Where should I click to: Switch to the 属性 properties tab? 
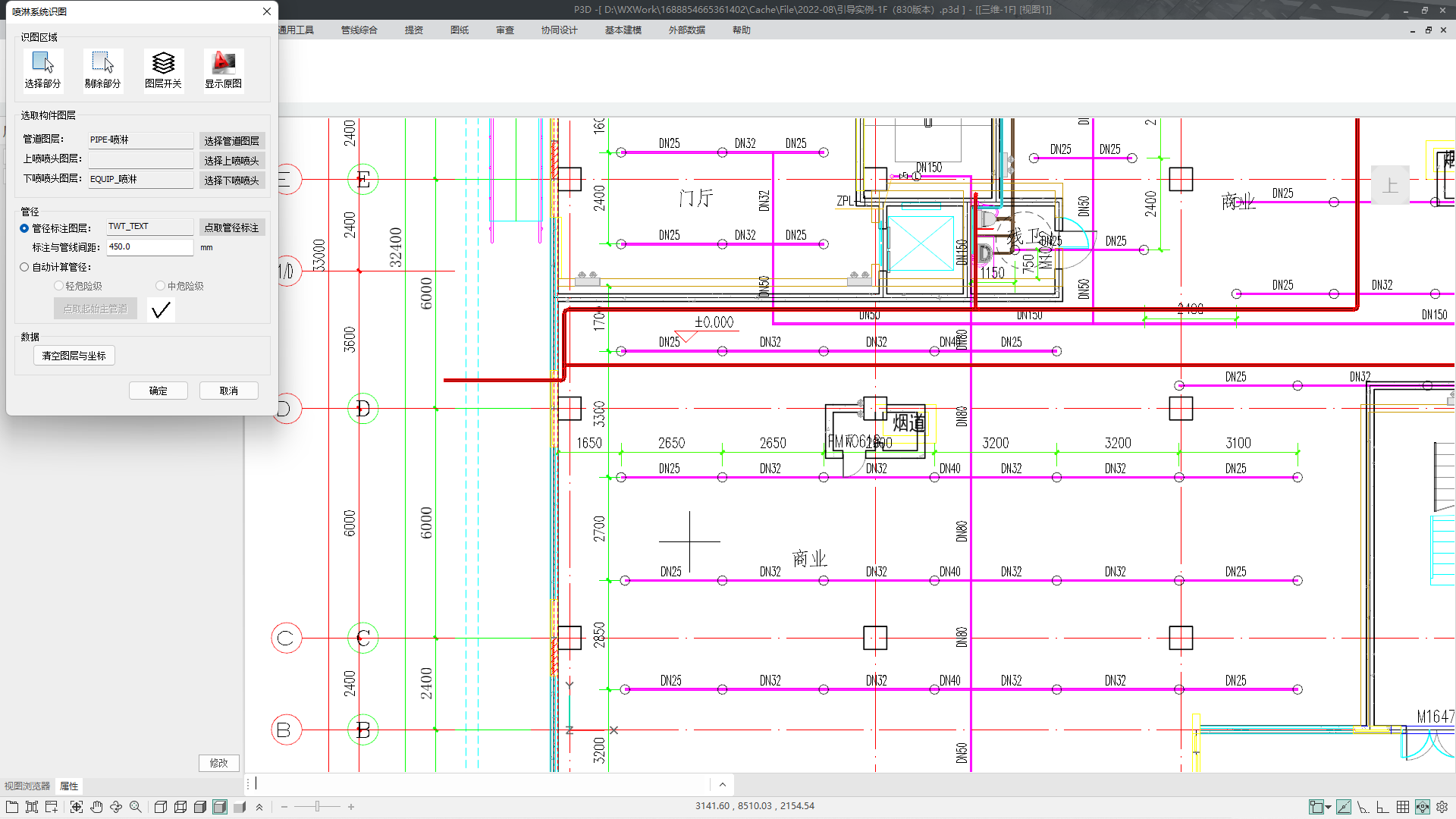pos(69,786)
